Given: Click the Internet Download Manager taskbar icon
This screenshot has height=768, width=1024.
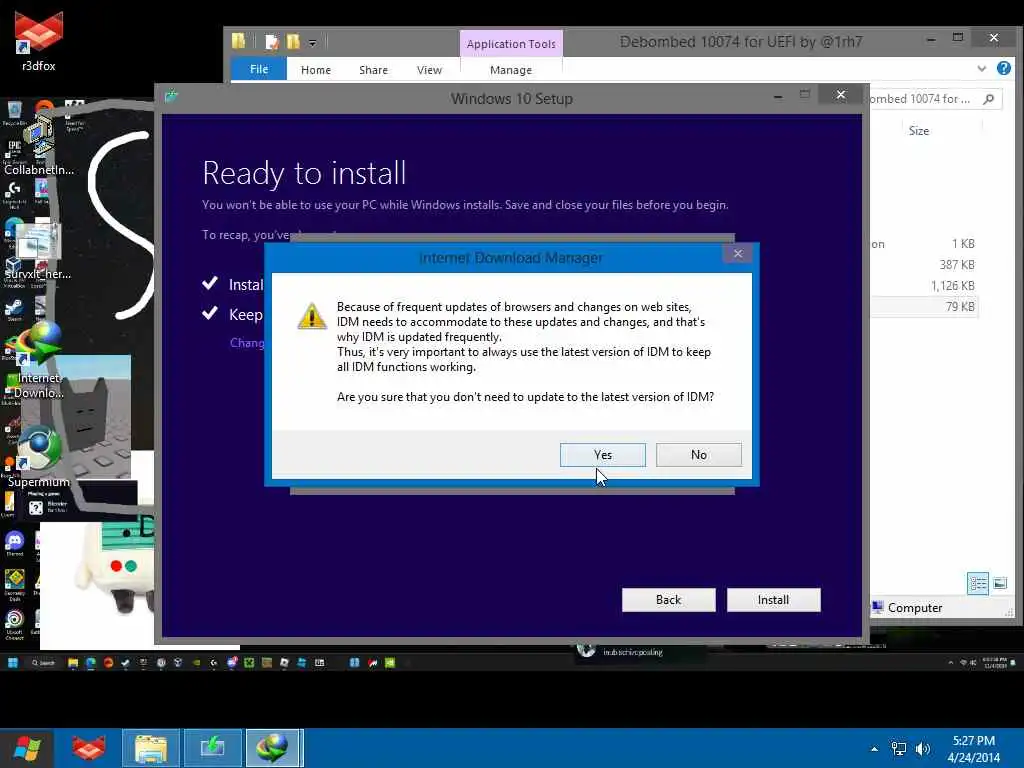Looking at the screenshot, I should (x=274, y=748).
